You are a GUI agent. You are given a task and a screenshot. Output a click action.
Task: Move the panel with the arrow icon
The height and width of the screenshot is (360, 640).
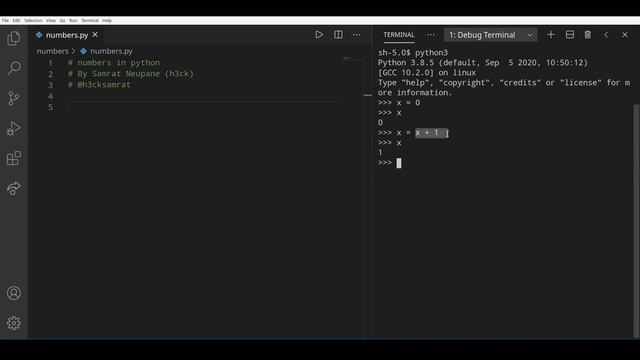click(x=606, y=35)
